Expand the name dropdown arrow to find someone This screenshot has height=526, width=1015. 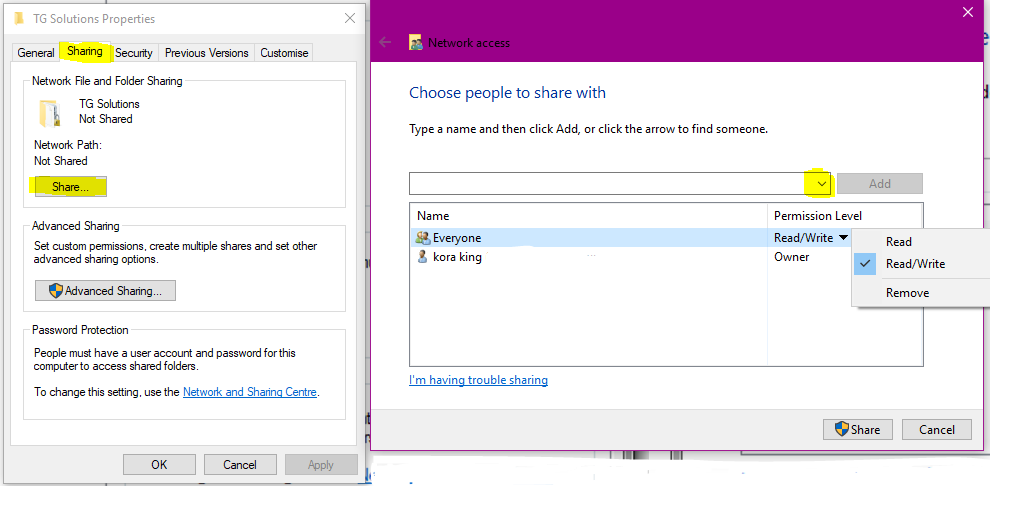click(x=820, y=184)
